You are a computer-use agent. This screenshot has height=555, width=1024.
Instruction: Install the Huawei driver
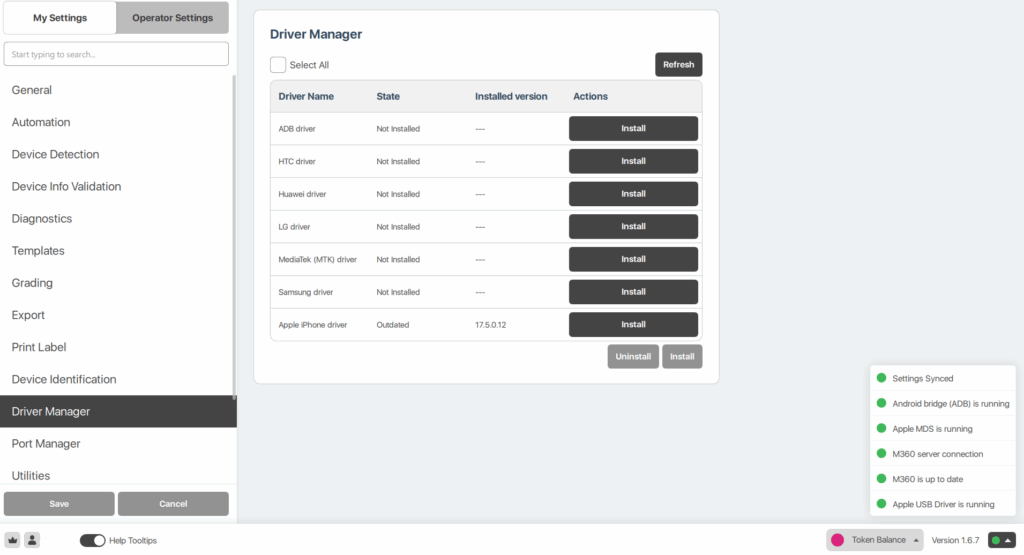633,194
